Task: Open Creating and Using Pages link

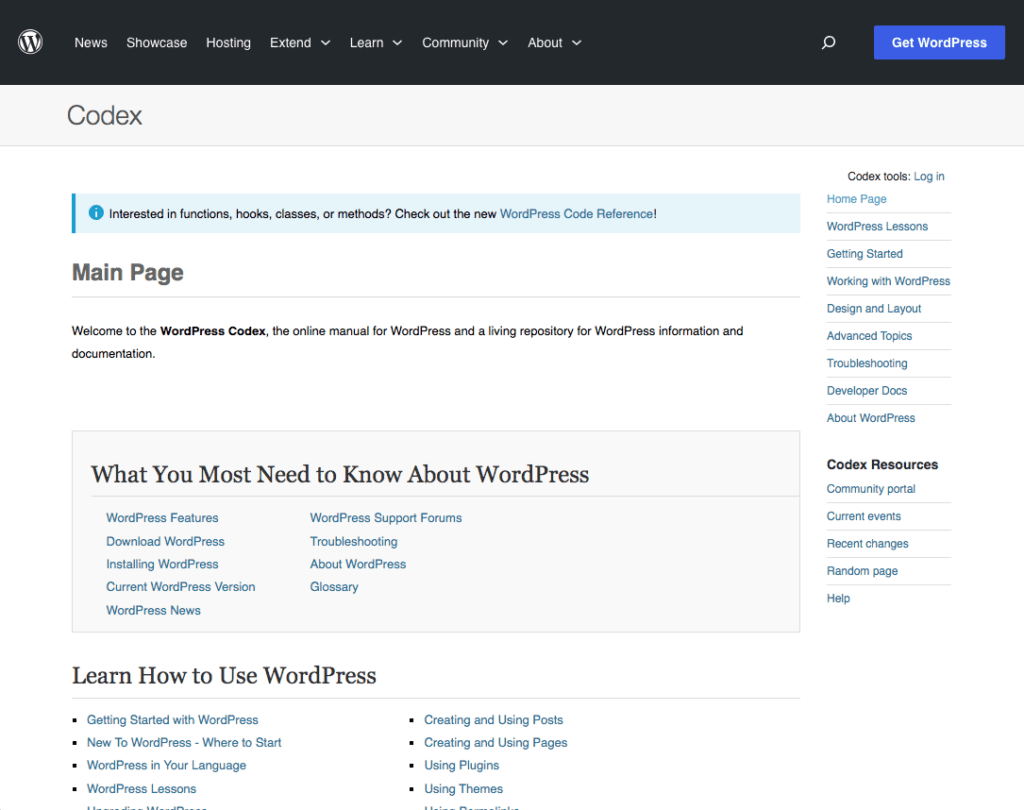Action: tap(496, 743)
